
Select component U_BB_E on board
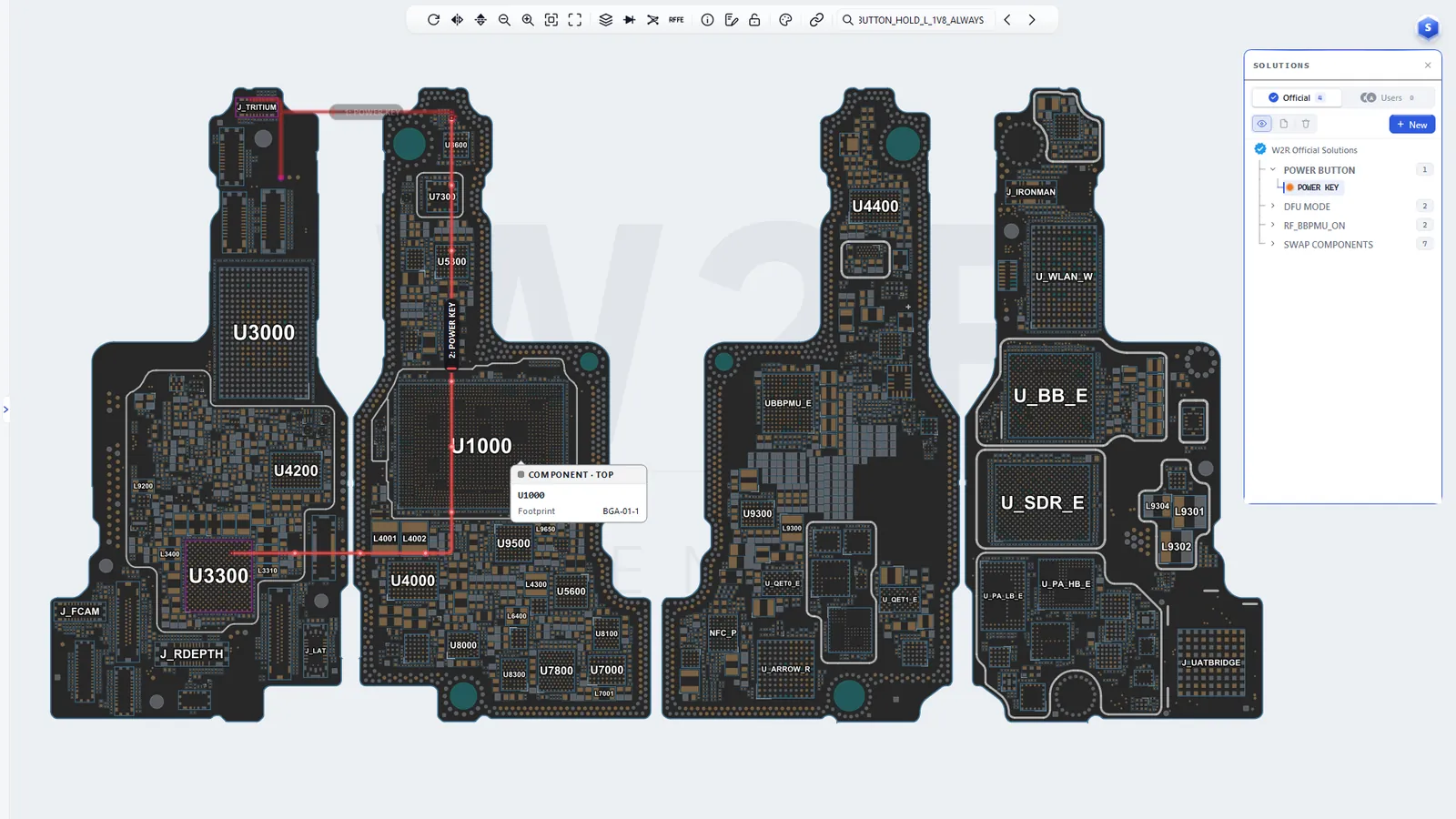click(x=1050, y=396)
